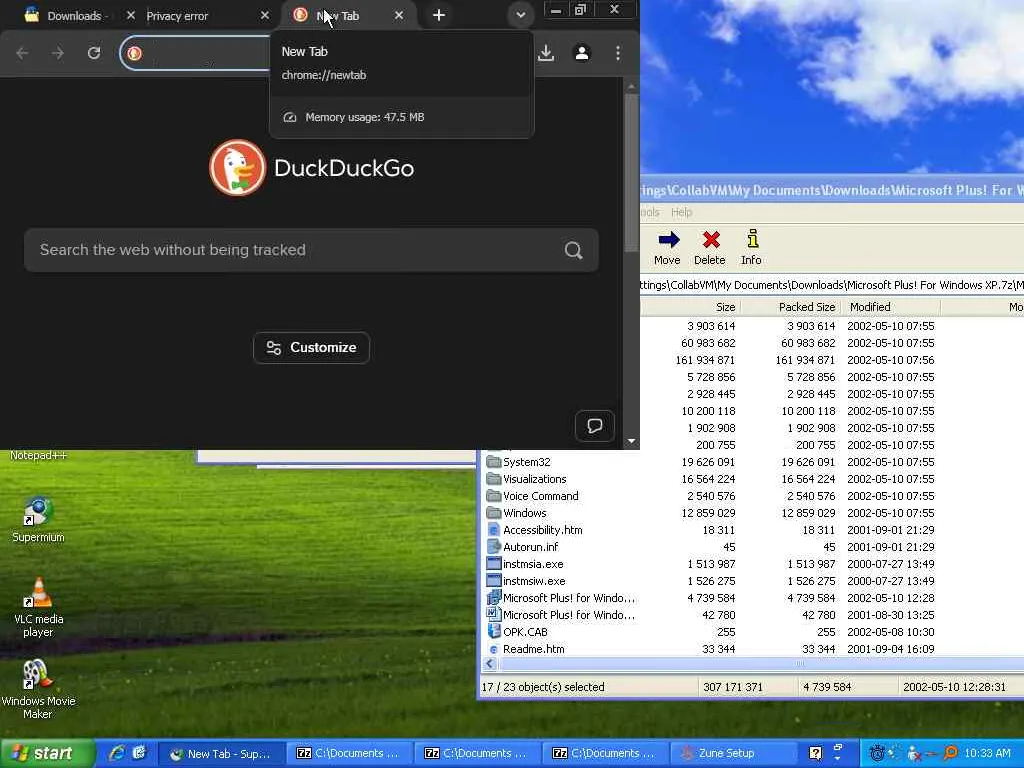Select the instmsiw.exe file

(x=534, y=581)
